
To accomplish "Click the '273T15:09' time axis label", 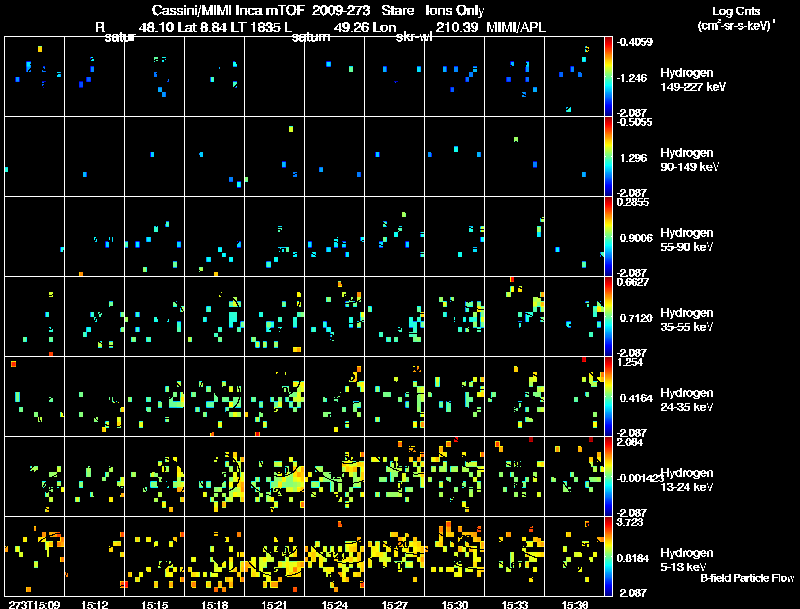I will (x=34, y=604).
